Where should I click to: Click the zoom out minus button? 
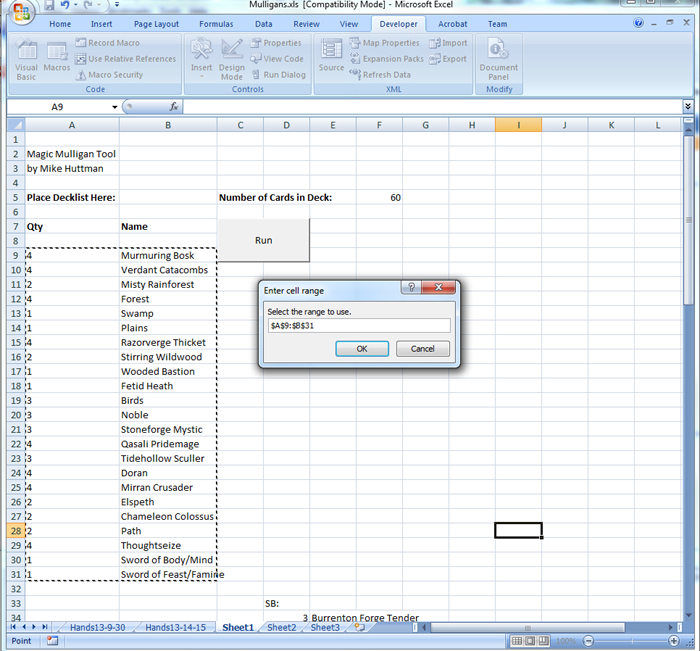588,641
